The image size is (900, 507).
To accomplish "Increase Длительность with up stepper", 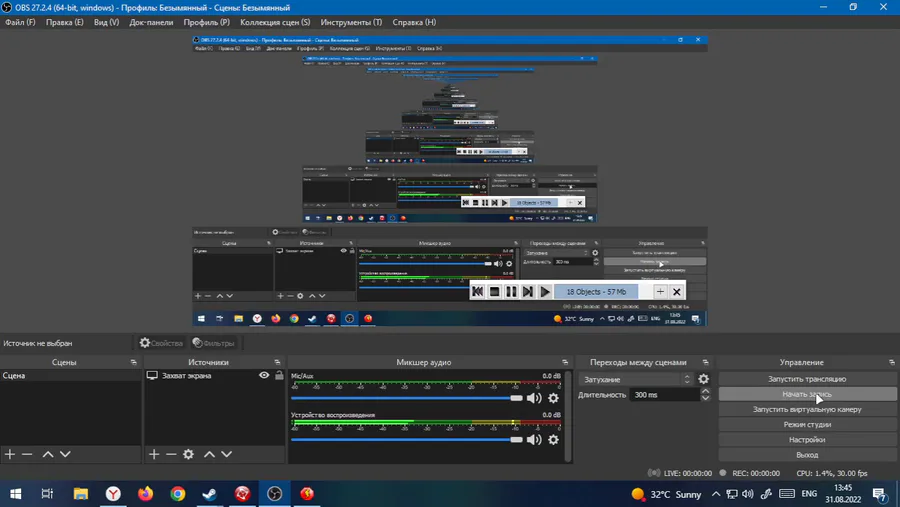I will point(705,391).
